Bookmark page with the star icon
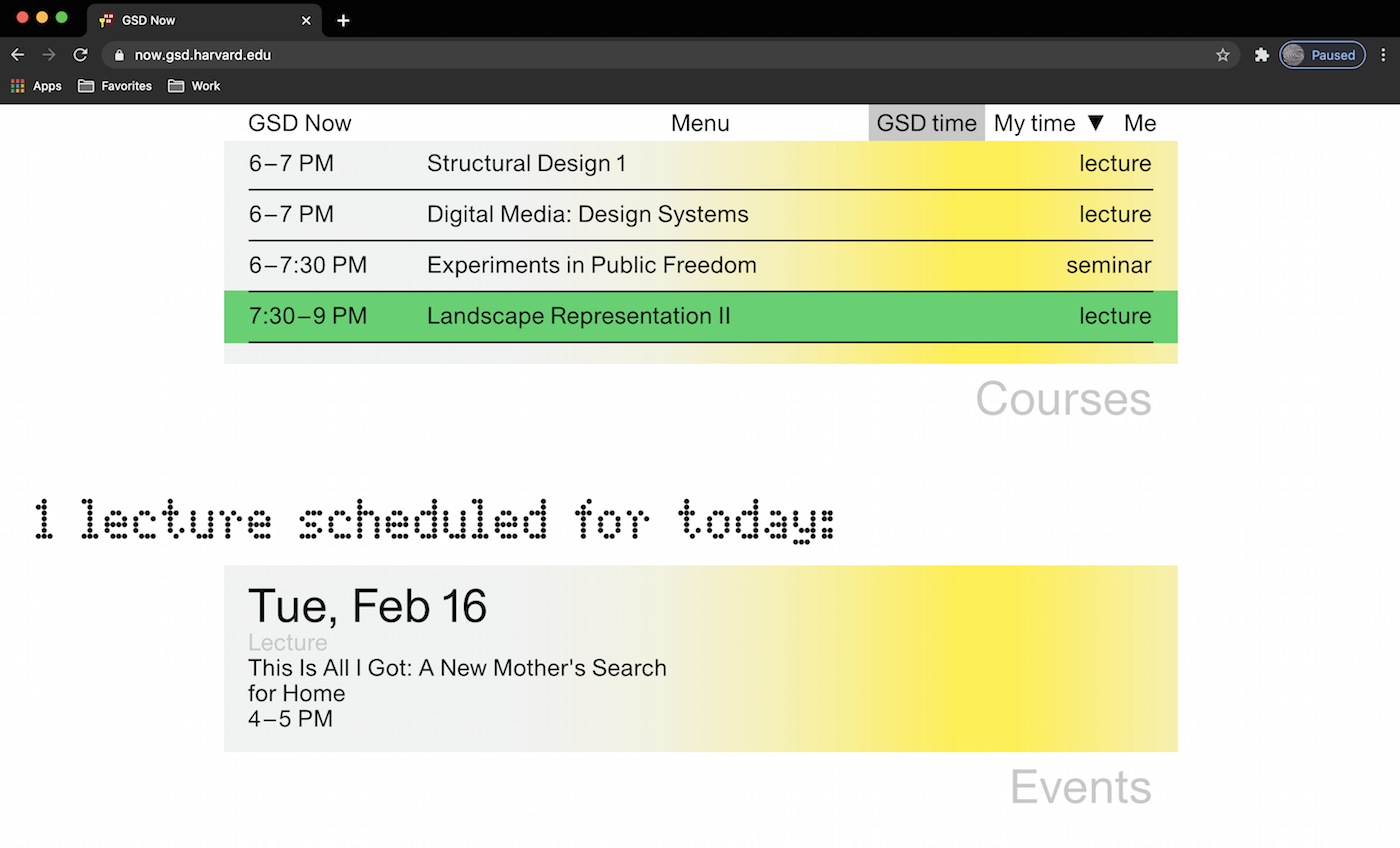 point(1222,55)
